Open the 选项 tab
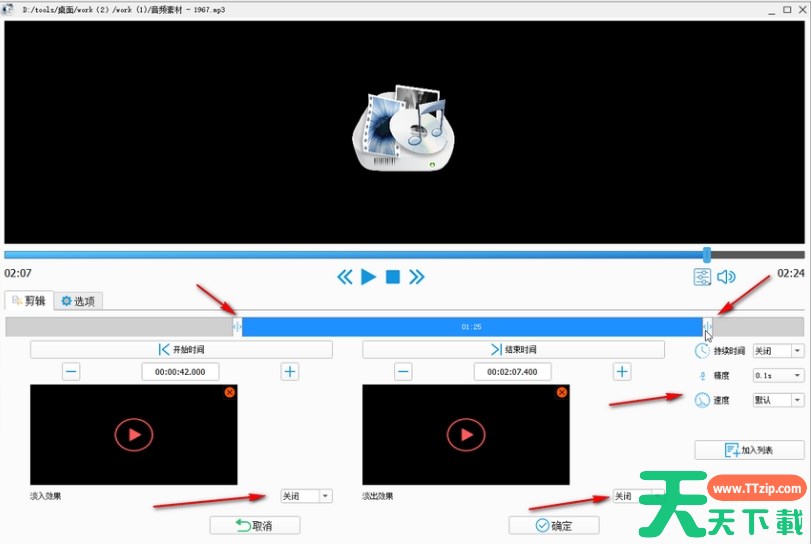This screenshot has width=811, height=544. point(78,301)
